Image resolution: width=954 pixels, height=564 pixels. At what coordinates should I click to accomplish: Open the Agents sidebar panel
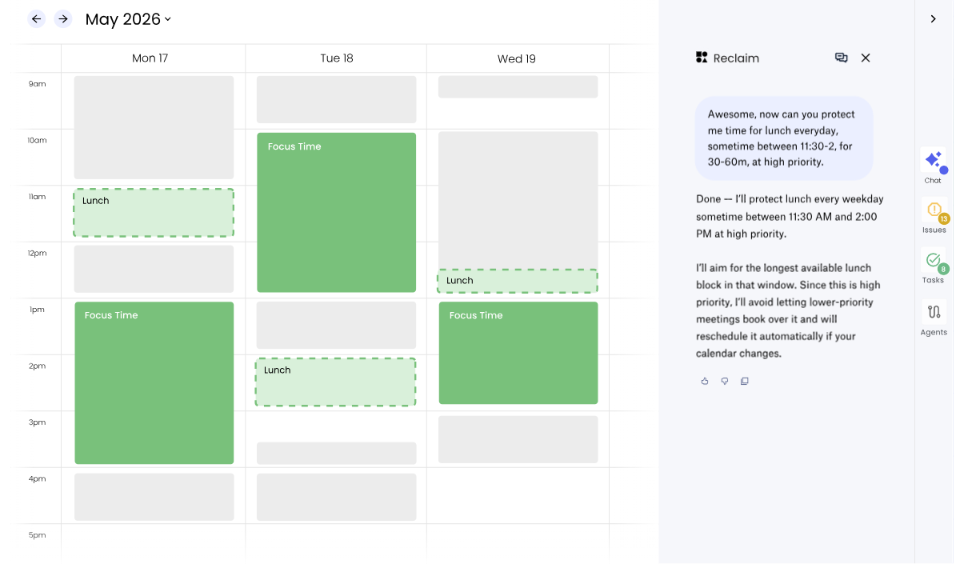(933, 318)
